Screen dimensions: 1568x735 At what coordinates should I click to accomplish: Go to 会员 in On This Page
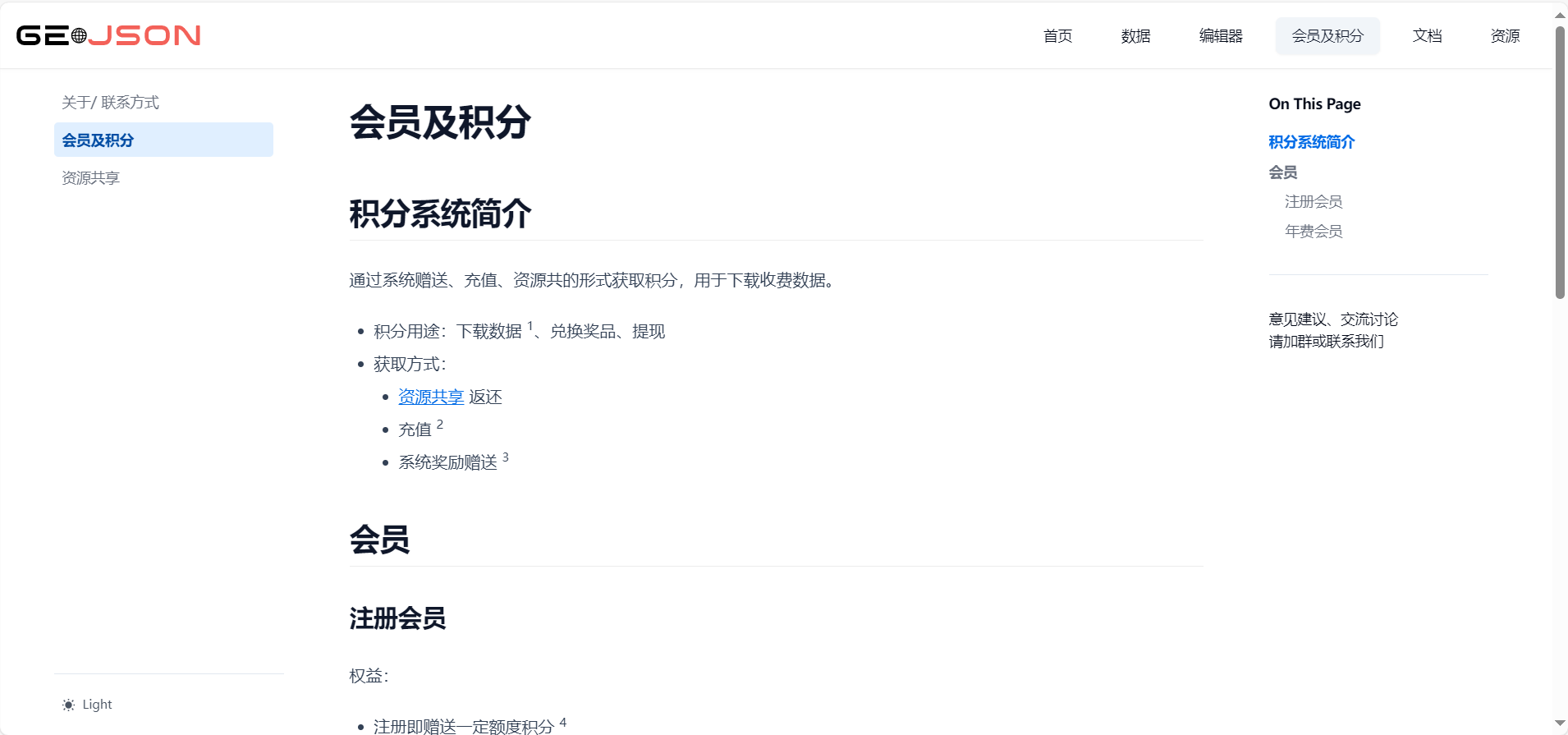click(x=1282, y=172)
